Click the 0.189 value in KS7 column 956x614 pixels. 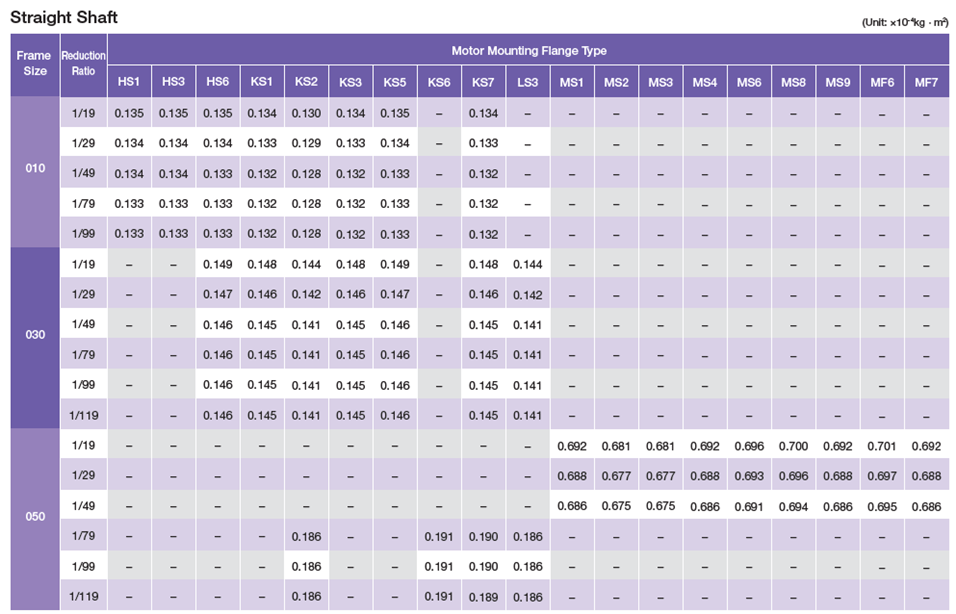click(x=483, y=597)
